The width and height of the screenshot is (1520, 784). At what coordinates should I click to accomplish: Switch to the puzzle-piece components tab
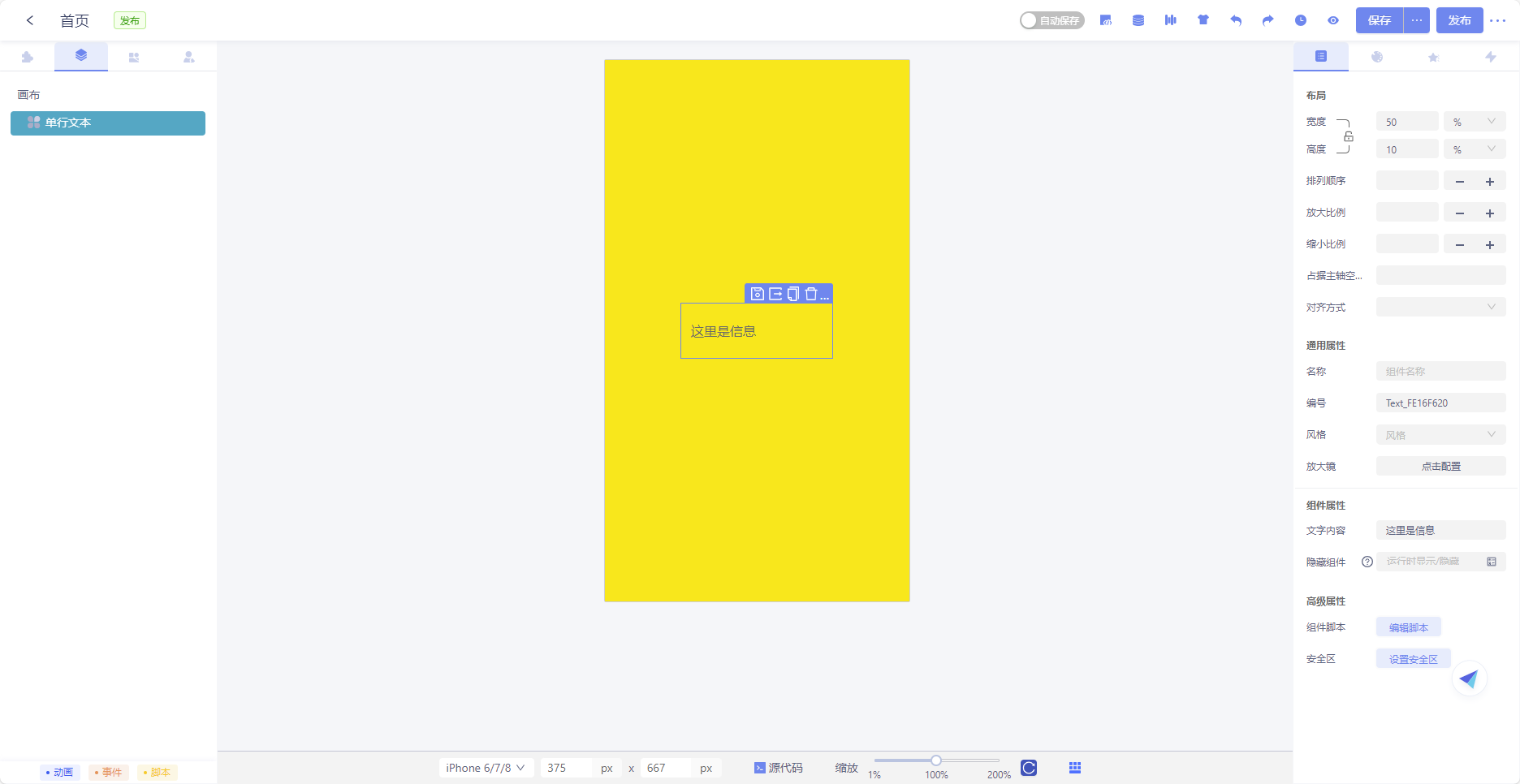pyautogui.click(x=28, y=57)
